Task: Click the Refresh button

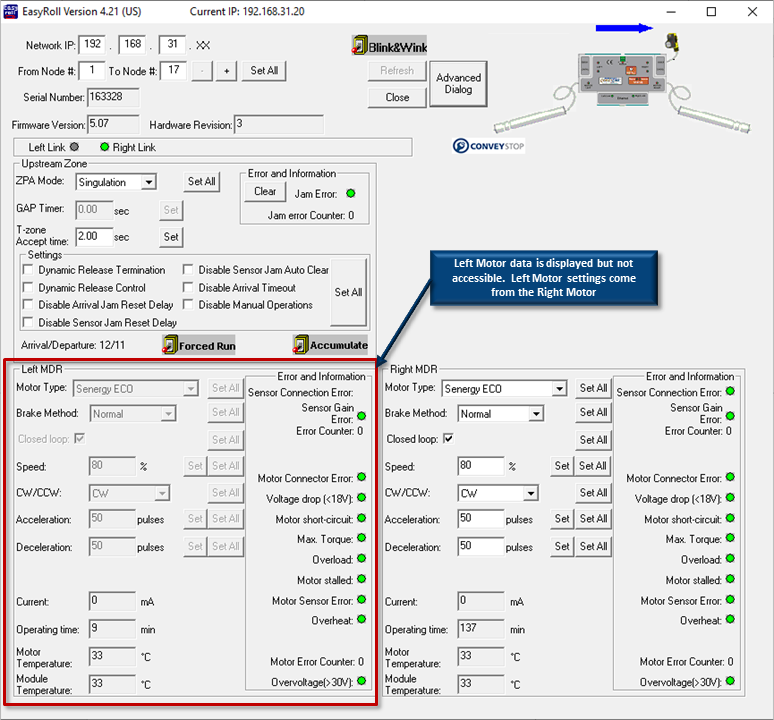Action: click(397, 71)
